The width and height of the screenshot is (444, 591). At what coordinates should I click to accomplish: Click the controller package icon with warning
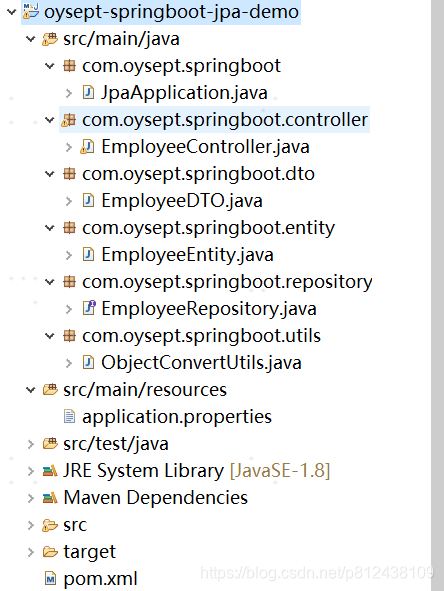point(69,120)
